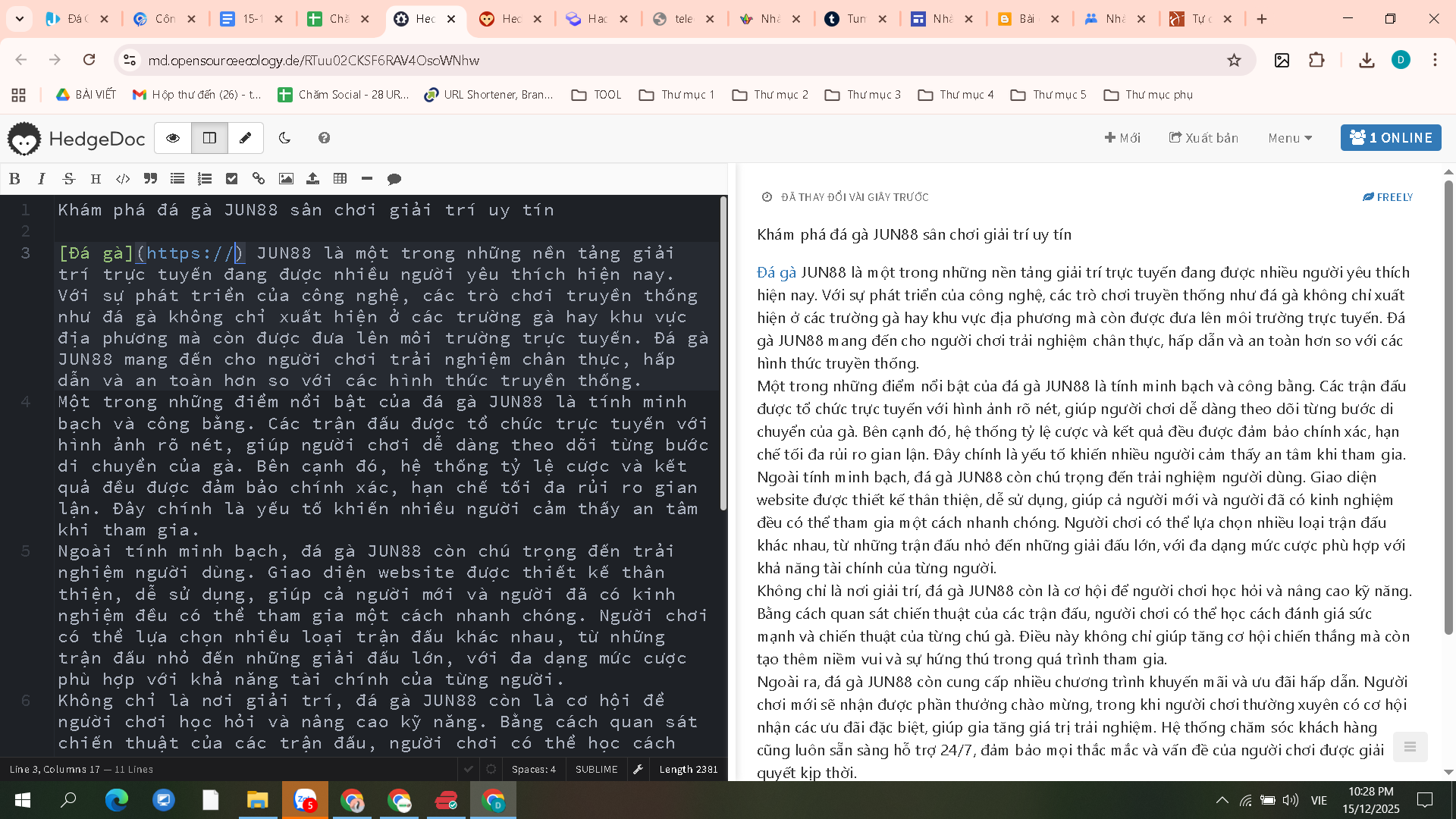Click the 1 ONLINE button
This screenshot has height=819, width=1456.
pyautogui.click(x=1390, y=138)
